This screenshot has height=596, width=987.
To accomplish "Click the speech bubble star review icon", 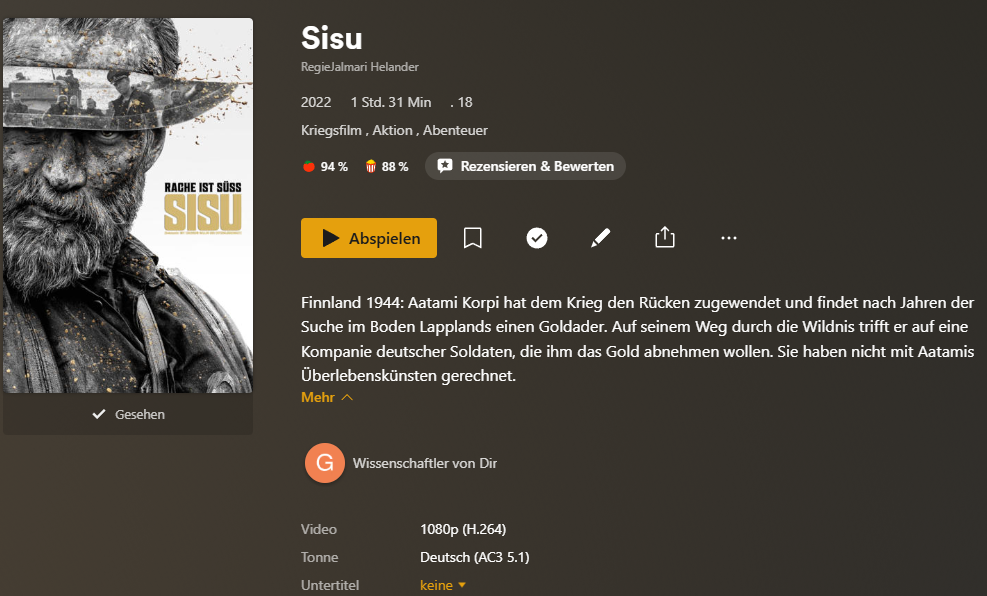I will 445,166.
